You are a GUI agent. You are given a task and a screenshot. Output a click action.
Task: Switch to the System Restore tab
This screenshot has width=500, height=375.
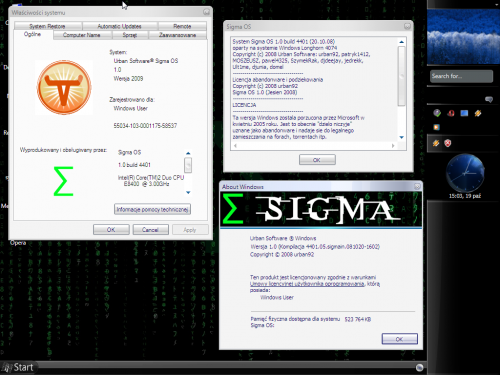click(x=48, y=26)
